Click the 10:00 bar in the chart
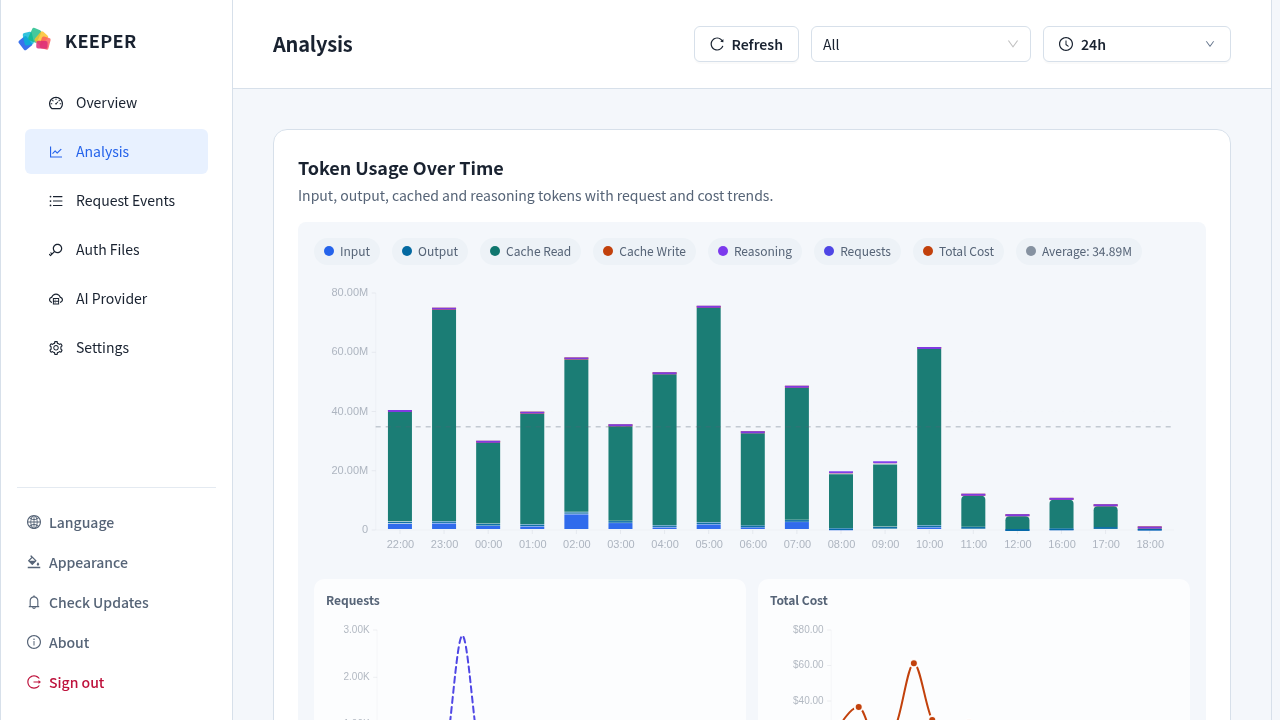The height and width of the screenshot is (720, 1280). (x=929, y=438)
